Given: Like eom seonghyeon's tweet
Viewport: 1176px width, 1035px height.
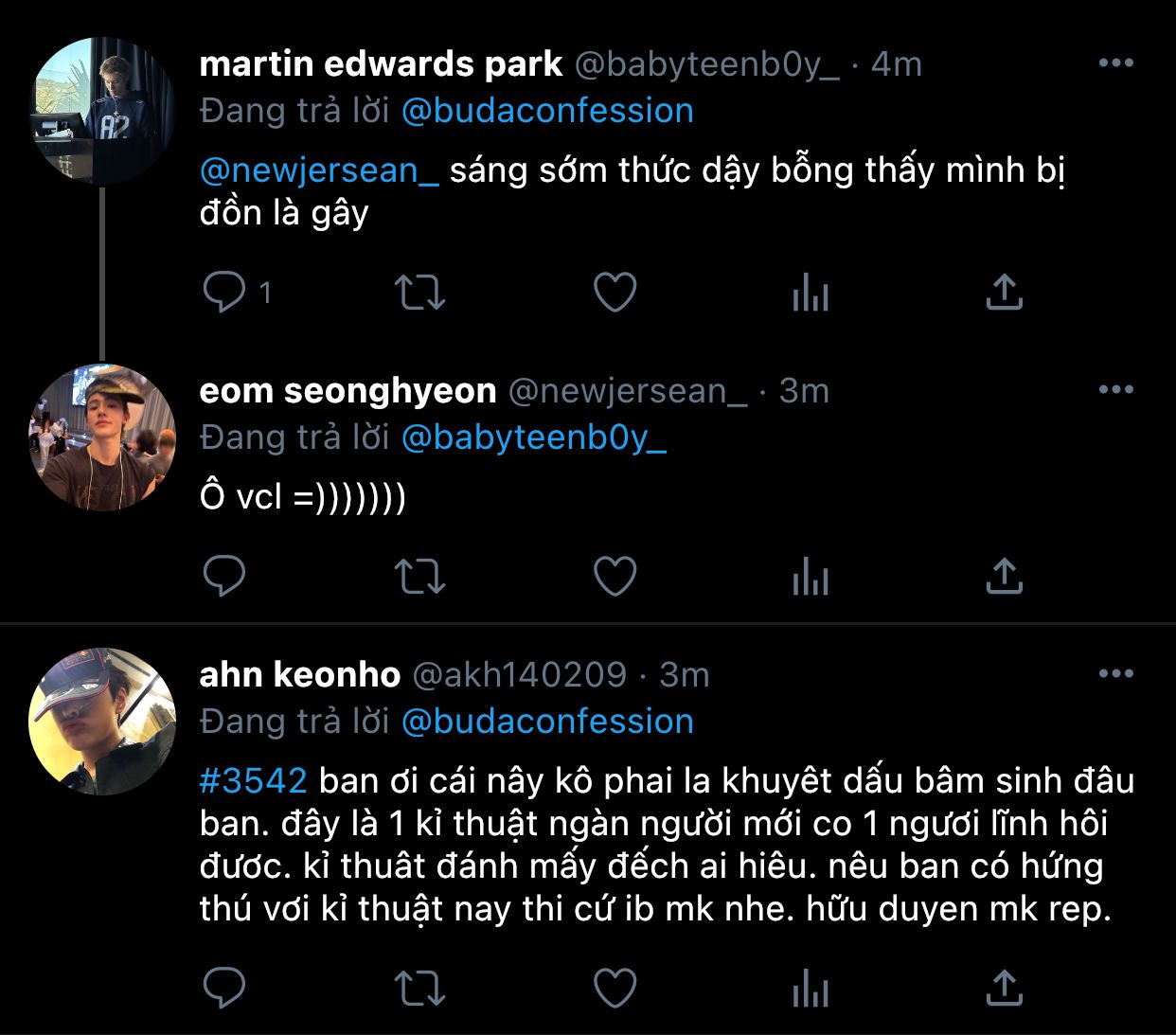Looking at the screenshot, I should pos(615,575).
